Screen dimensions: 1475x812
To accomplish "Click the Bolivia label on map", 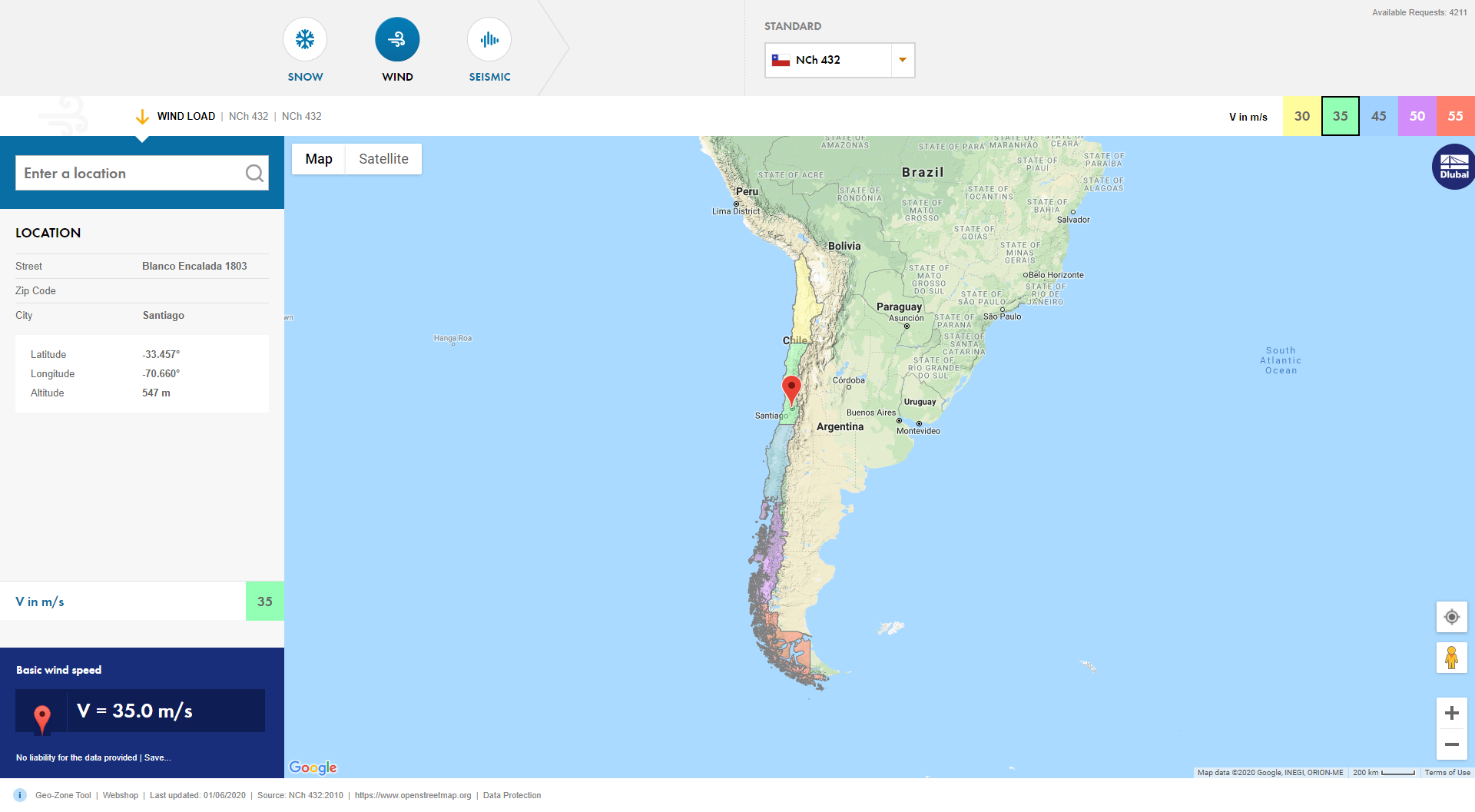I will (x=844, y=246).
